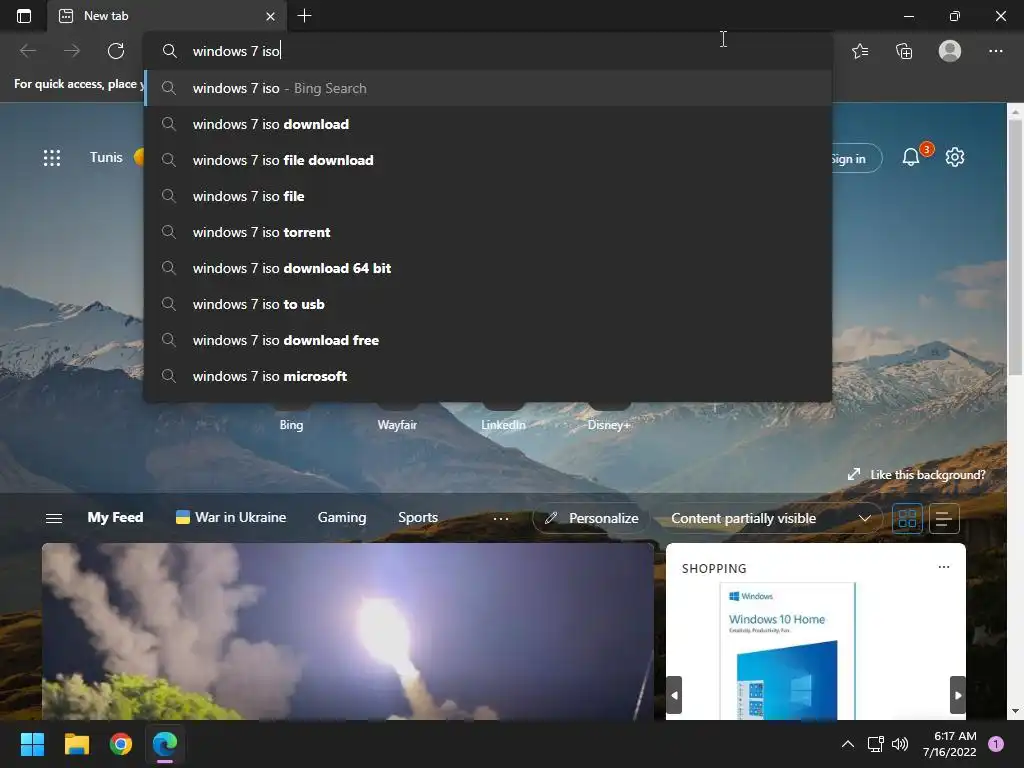Open Windows 10 Home shopping image
The width and height of the screenshot is (1024, 768).
click(x=788, y=651)
